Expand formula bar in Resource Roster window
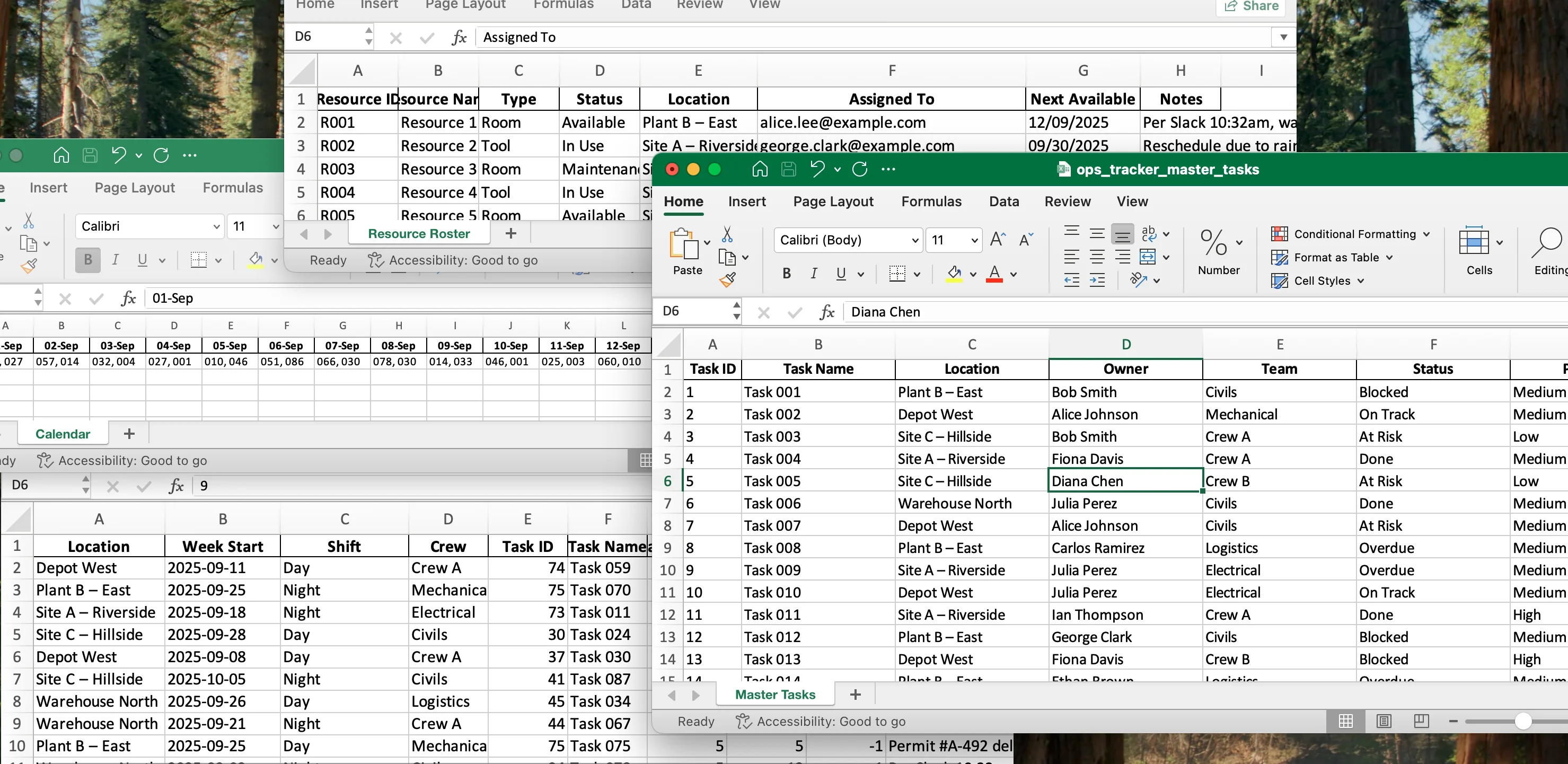Screen dimensions: 1568x764 (1283, 37)
